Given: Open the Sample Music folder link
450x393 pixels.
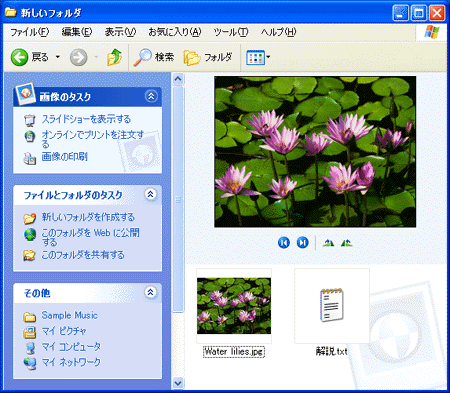Looking at the screenshot, I should pyautogui.click(x=69, y=315).
